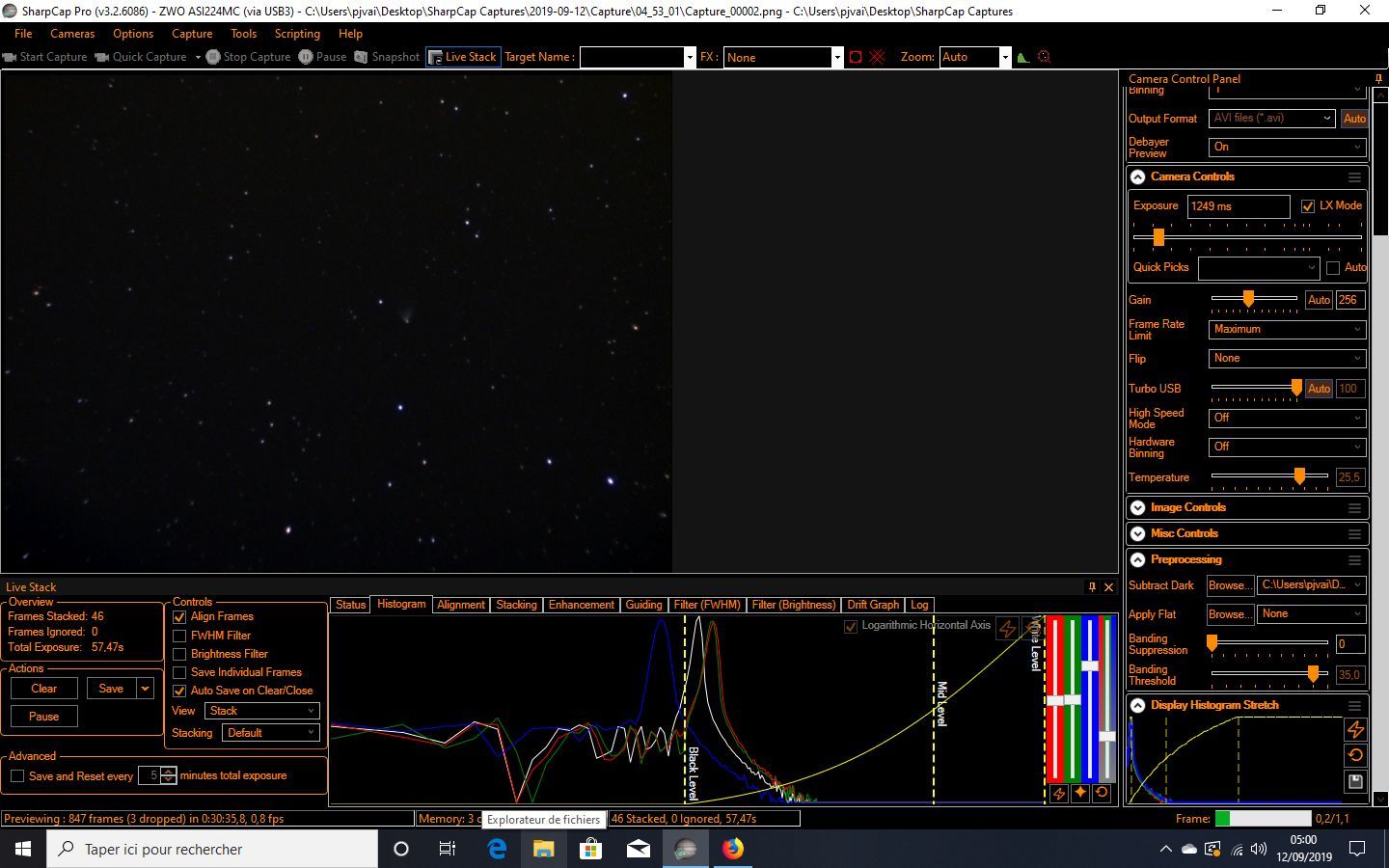Open Windows Start menu
Viewport: 1389px width, 868px height.
(23, 849)
